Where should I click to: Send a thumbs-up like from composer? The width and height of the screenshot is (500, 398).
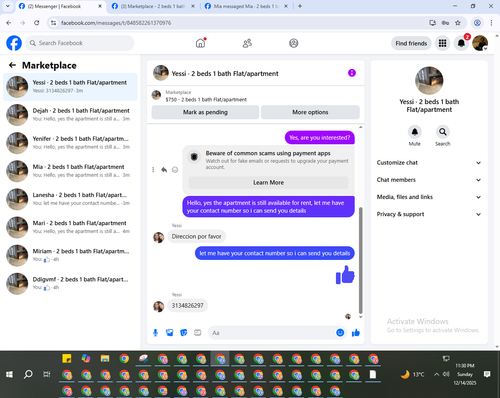click(x=356, y=332)
